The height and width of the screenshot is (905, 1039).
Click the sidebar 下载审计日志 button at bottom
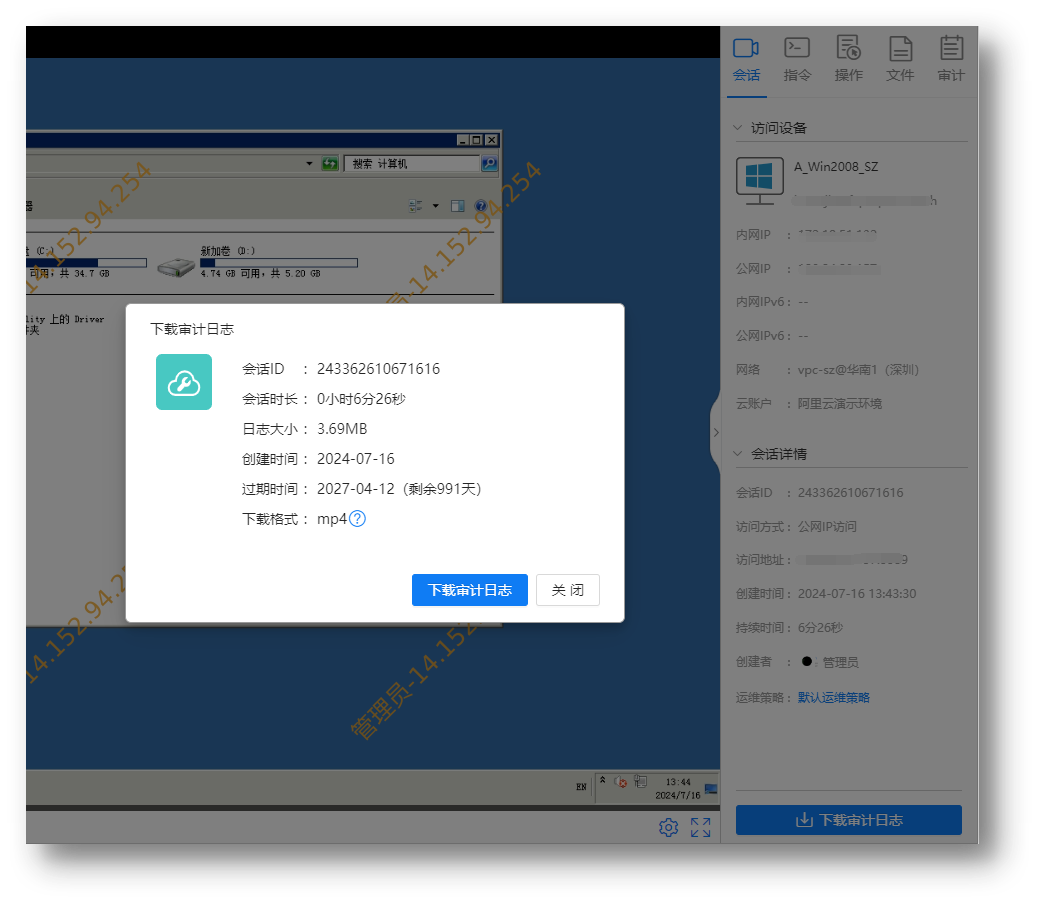(848, 820)
